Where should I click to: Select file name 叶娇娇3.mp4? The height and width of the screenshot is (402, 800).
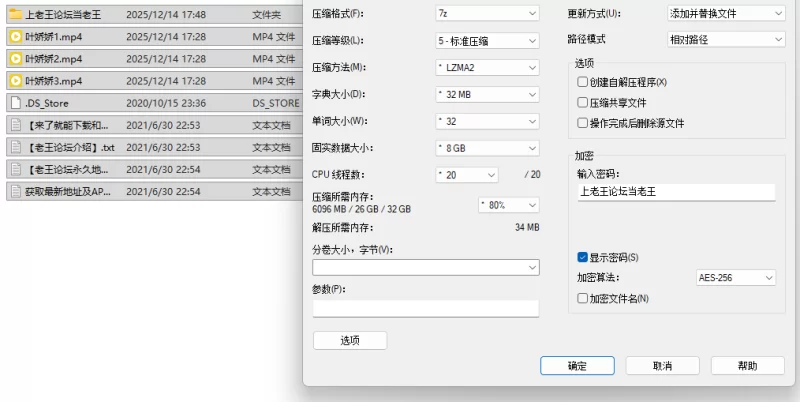click(x=54, y=81)
